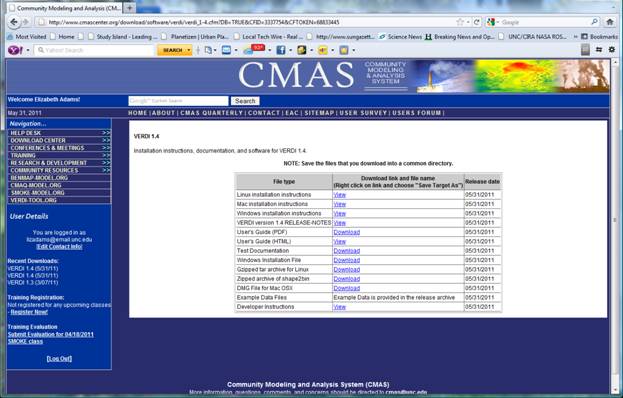This screenshot has width=623, height=398.
Task: Expand the DOWNLOAD CENTER navigation submenu
Action: 106,141
